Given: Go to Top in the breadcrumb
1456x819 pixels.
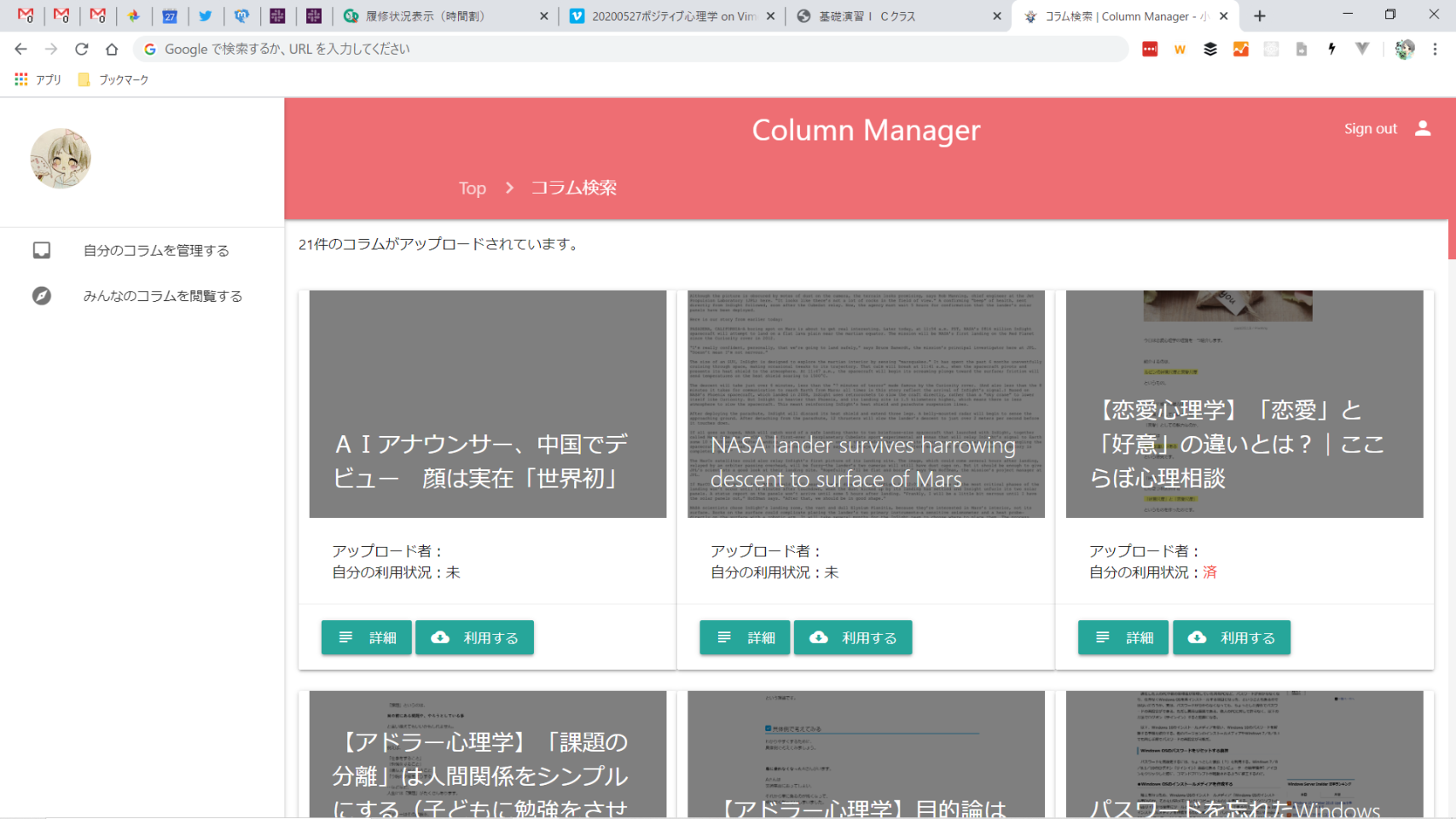Looking at the screenshot, I should click(472, 188).
